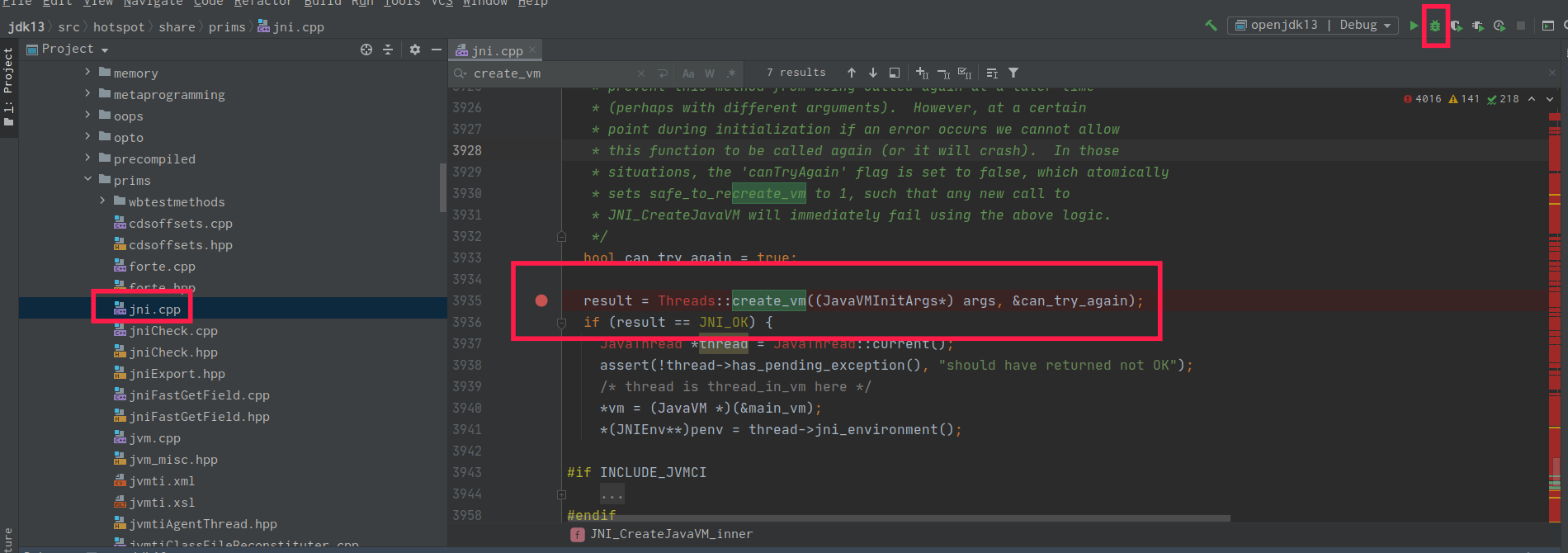Viewport: 1568px width, 553px height.
Task: Add selection for next occurrence
Action: click(922, 73)
